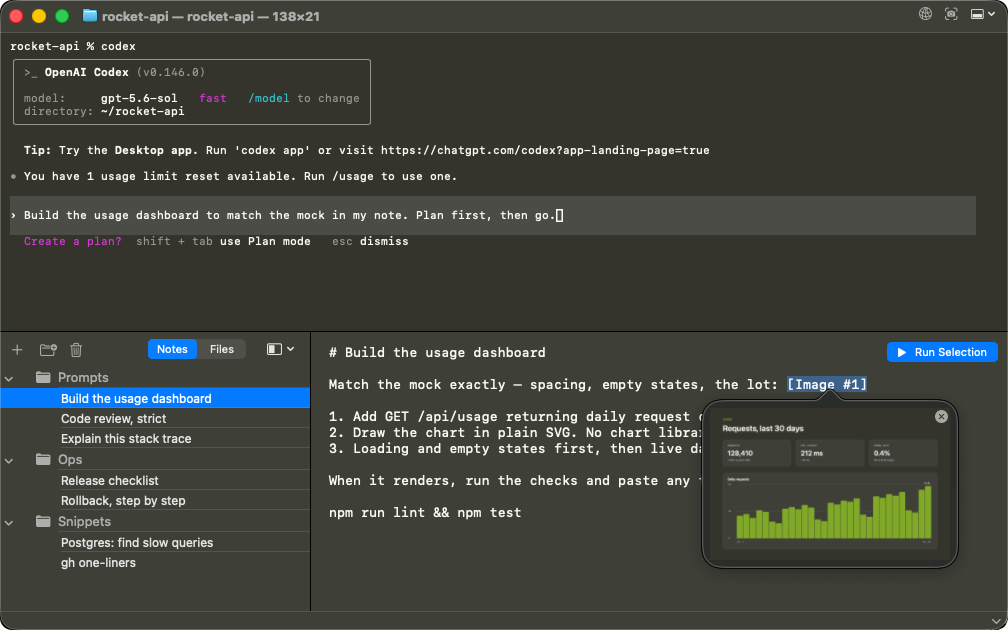The width and height of the screenshot is (1008, 630).
Task: Switch to the Notes tab
Action: pyautogui.click(x=172, y=349)
